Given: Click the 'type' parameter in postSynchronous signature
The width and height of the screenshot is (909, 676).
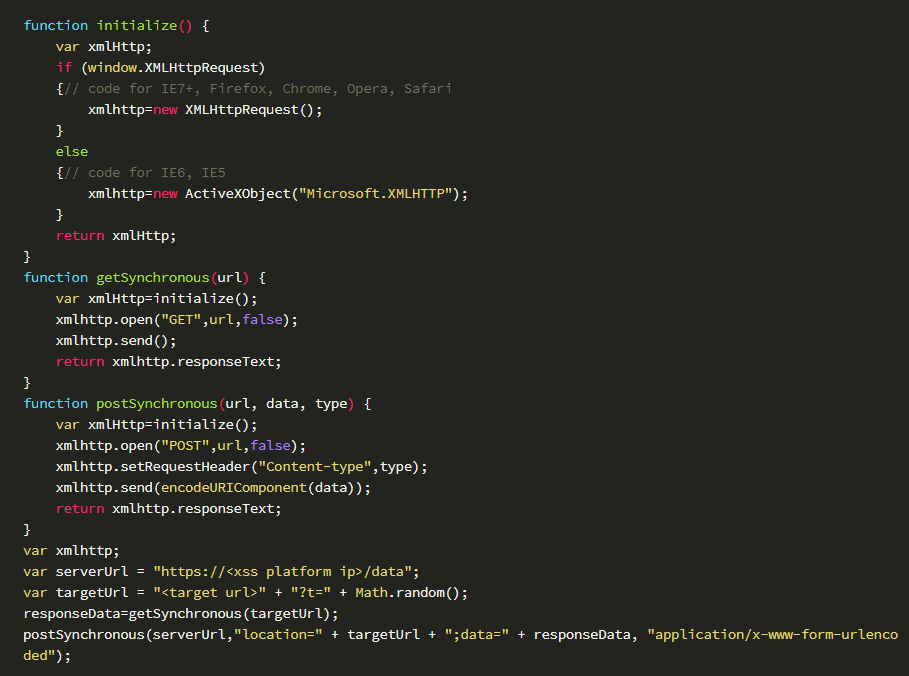Looking at the screenshot, I should coord(331,404).
